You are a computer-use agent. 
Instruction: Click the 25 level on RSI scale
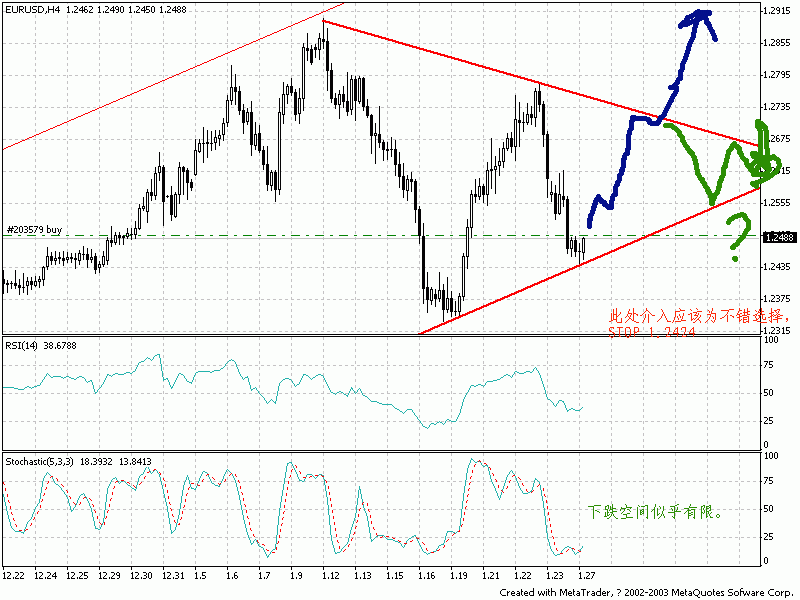768,421
